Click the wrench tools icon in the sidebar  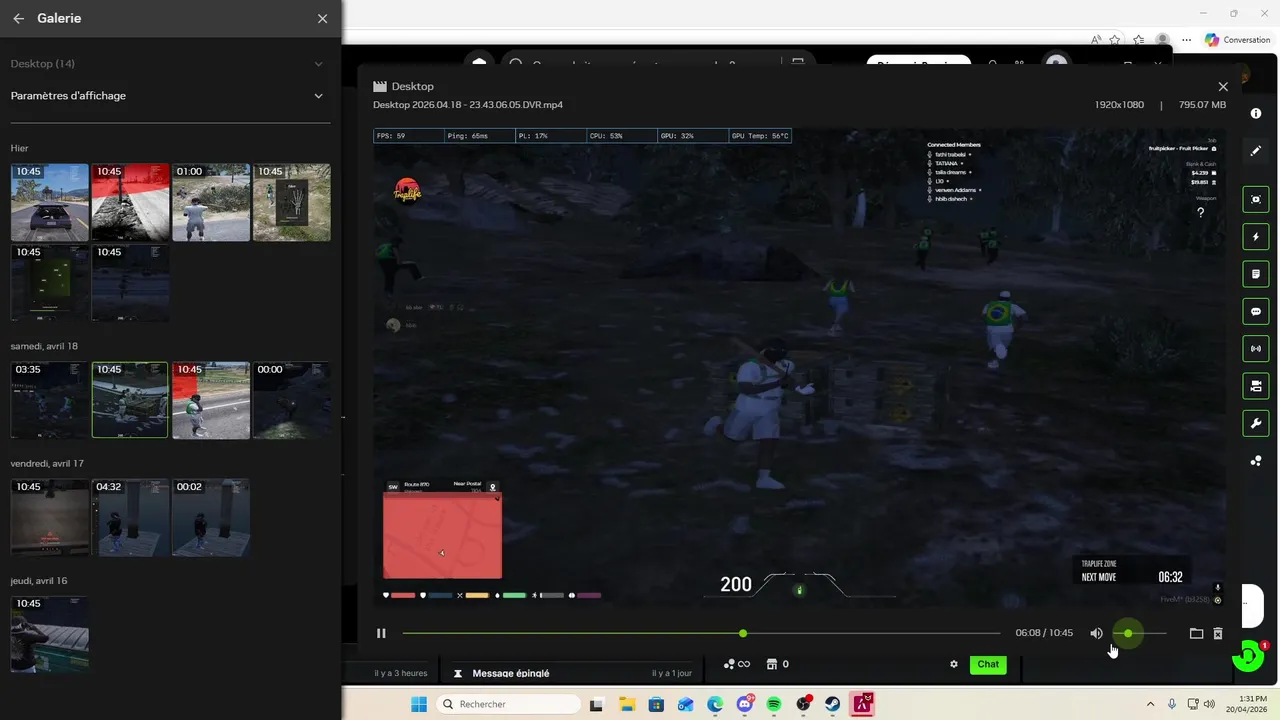pyautogui.click(x=1256, y=423)
